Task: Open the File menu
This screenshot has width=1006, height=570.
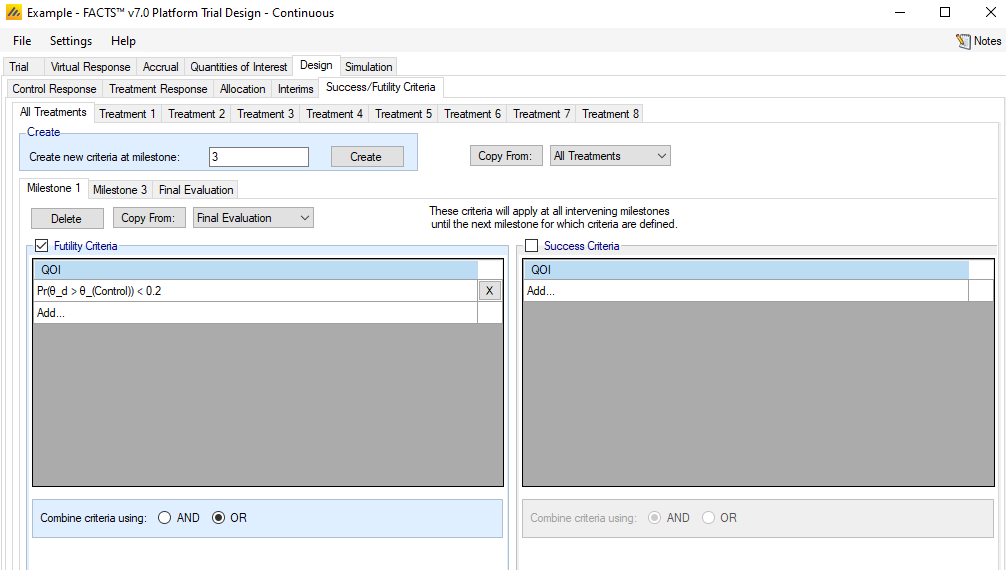Action: (x=22, y=41)
